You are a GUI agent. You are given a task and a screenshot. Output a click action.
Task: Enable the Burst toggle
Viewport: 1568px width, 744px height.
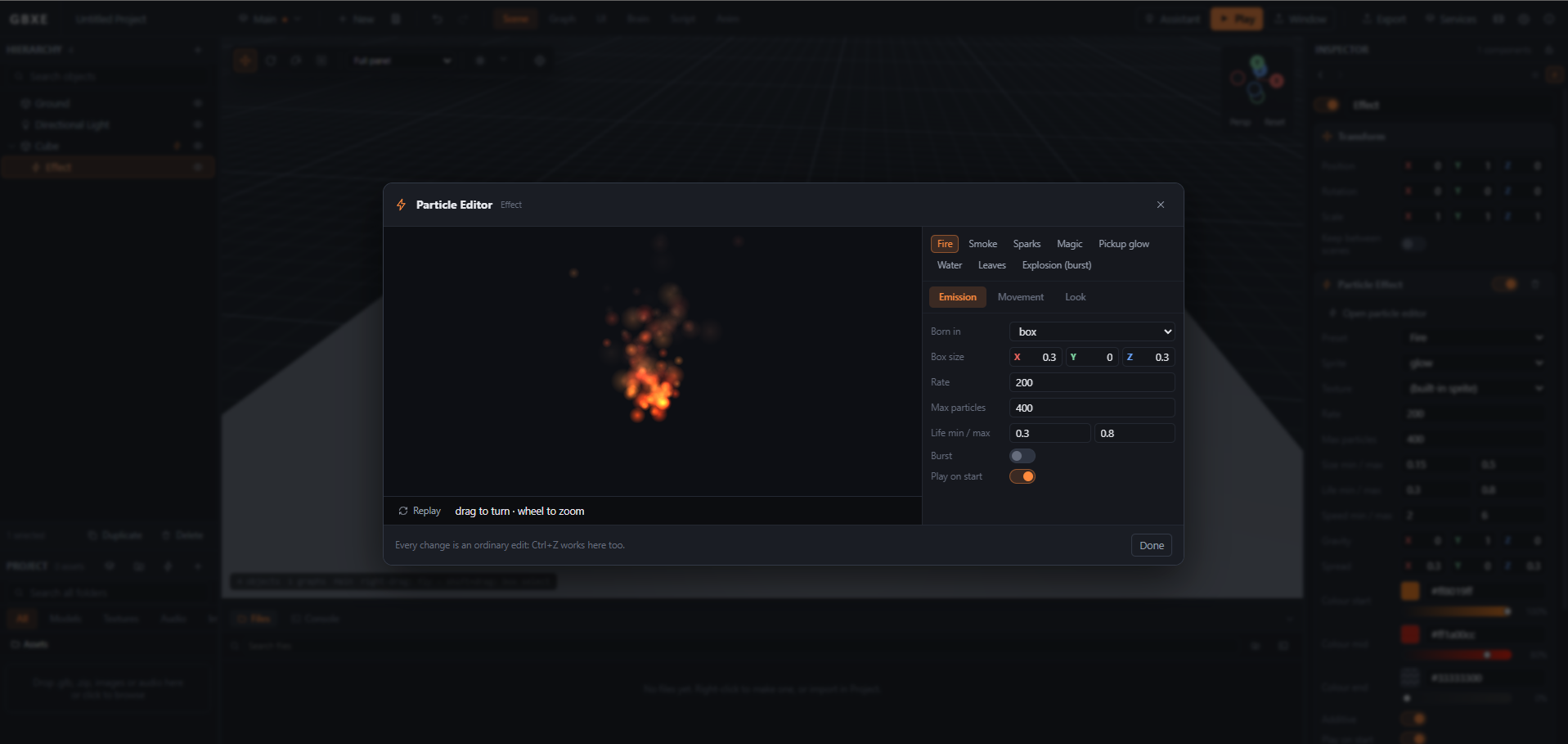(1022, 456)
